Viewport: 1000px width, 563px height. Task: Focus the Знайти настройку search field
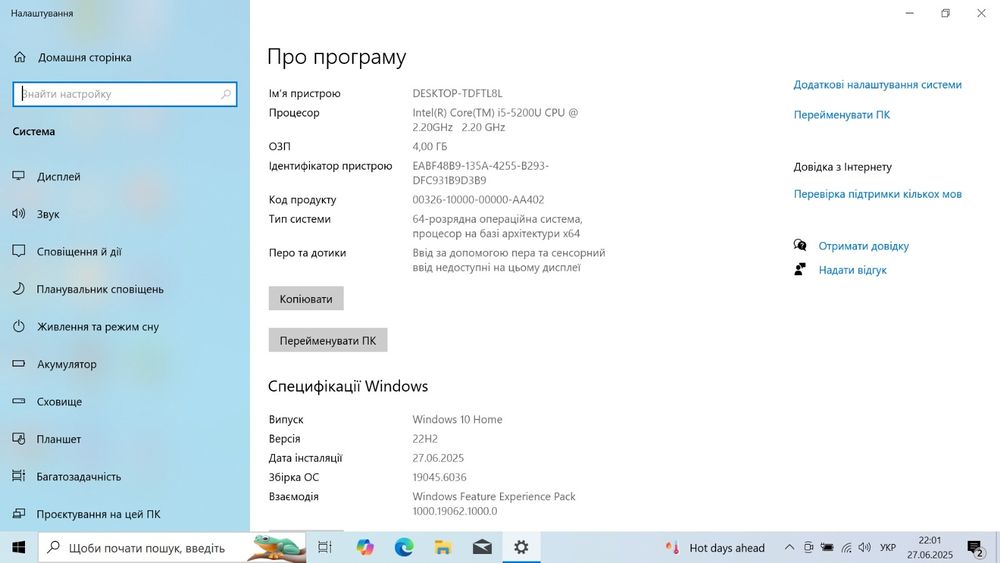click(x=124, y=94)
